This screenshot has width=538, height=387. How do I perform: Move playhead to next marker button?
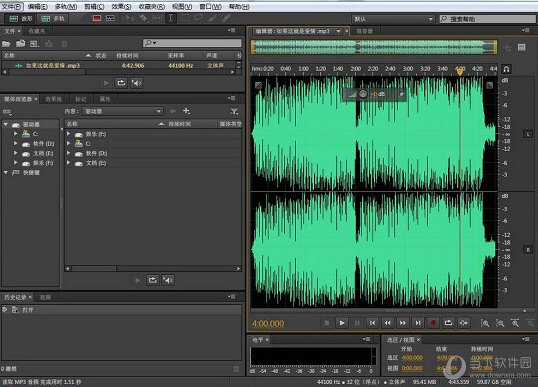click(x=418, y=323)
